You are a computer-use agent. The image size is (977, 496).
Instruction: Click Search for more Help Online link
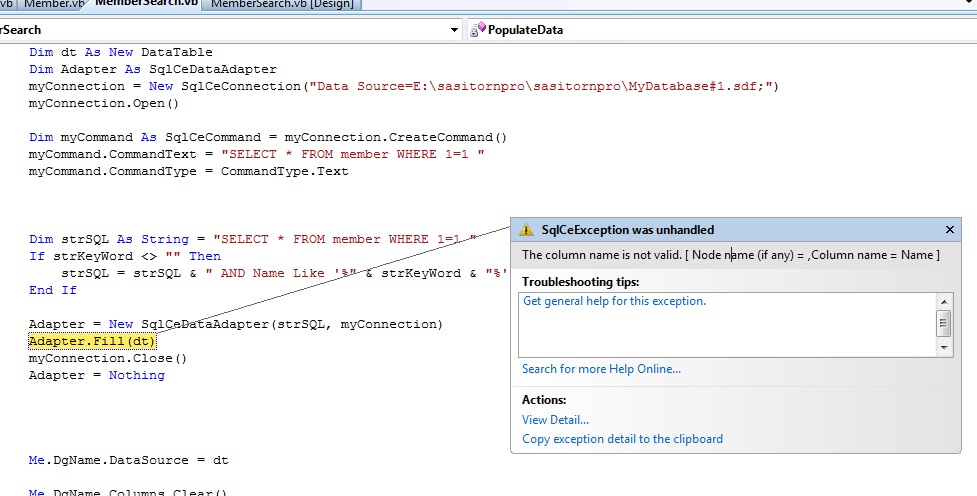pos(601,369)
